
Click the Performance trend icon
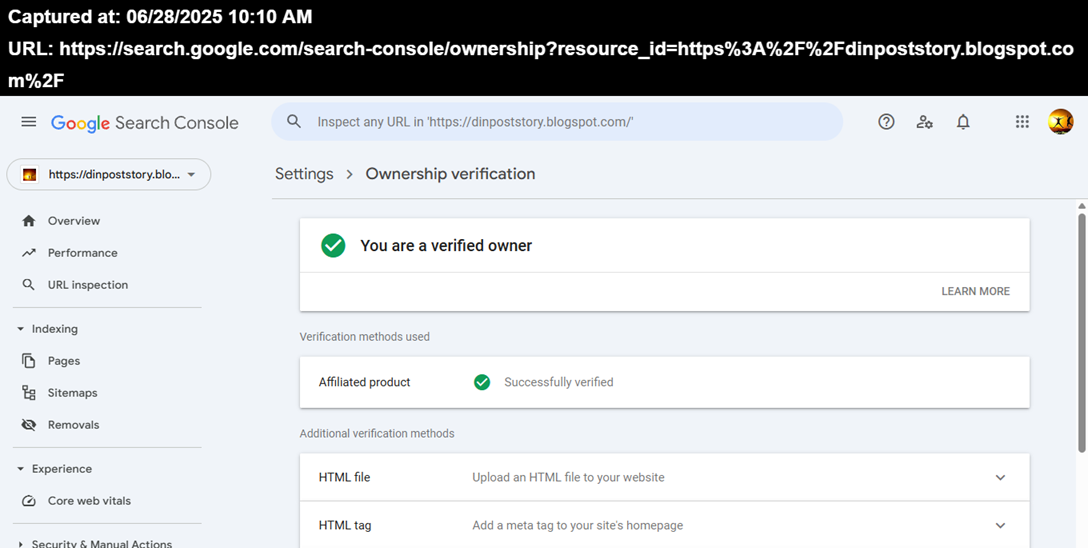(x=28, y=252)
